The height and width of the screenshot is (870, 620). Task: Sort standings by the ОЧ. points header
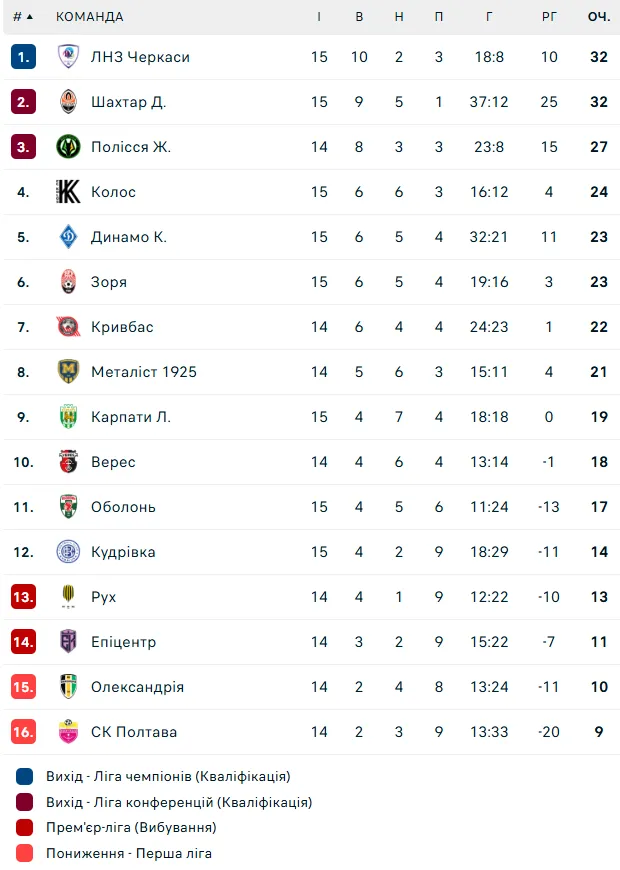pos(598,17)
